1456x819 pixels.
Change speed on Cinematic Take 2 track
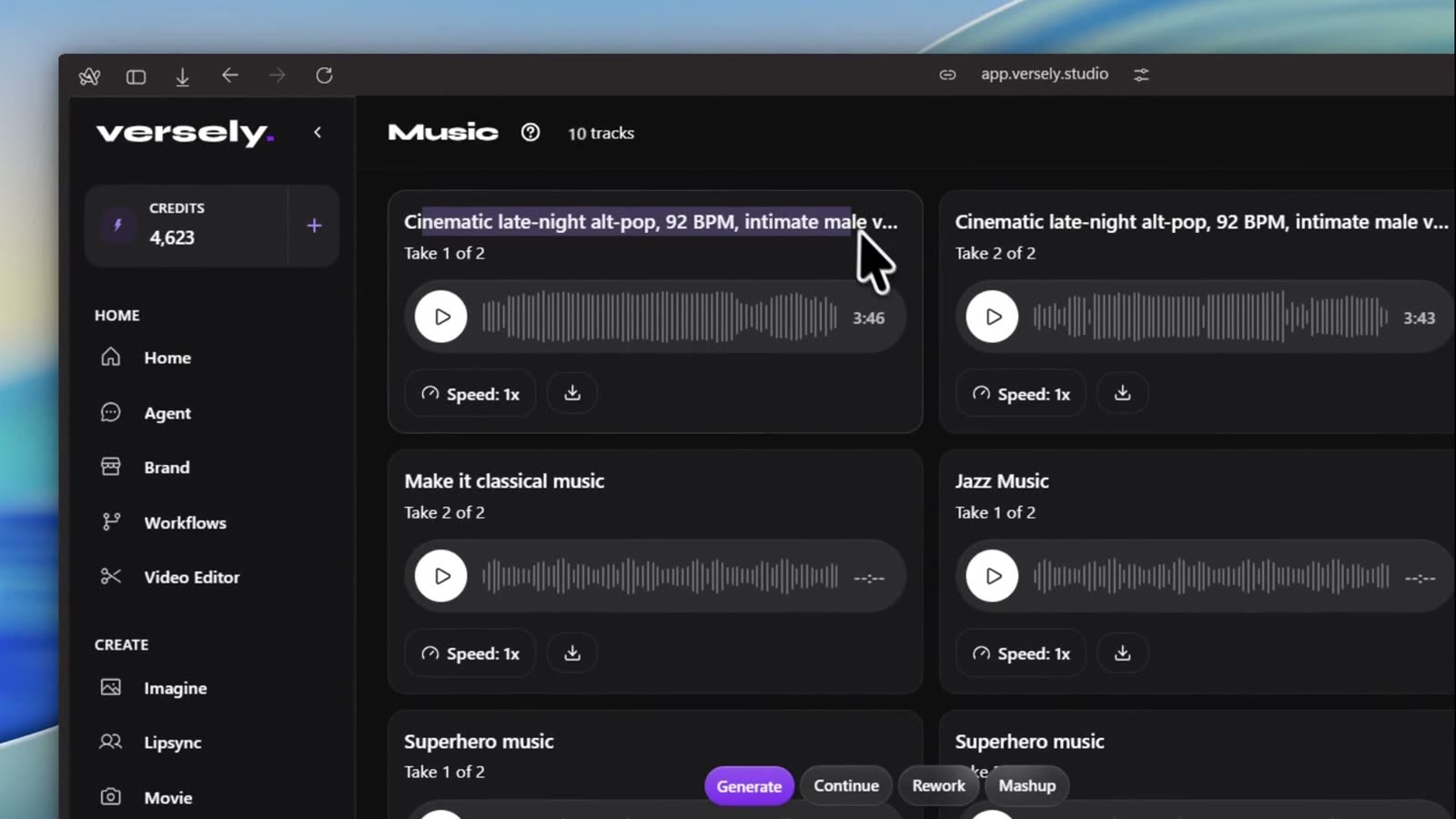pyautogui.click(x=1021, y=394)
